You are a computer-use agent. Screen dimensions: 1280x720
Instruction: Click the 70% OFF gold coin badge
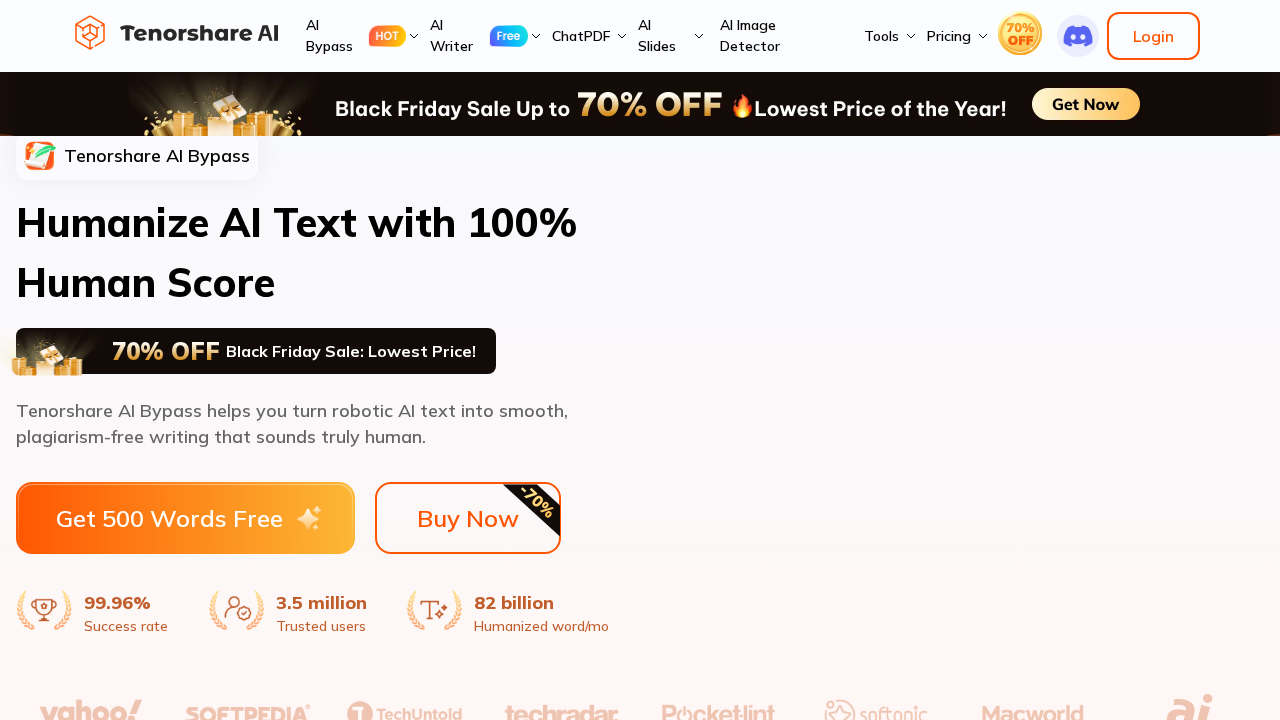[1020, 35]
